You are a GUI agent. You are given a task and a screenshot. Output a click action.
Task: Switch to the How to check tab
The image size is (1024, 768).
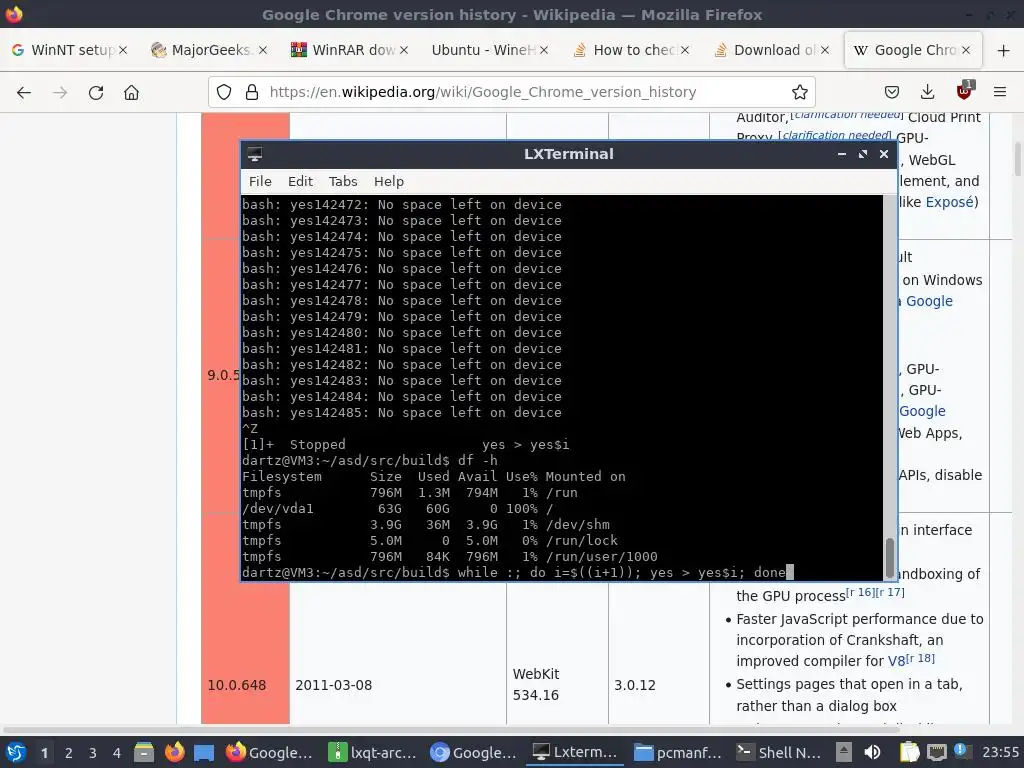pyautogui.click(x=631, y=50)
